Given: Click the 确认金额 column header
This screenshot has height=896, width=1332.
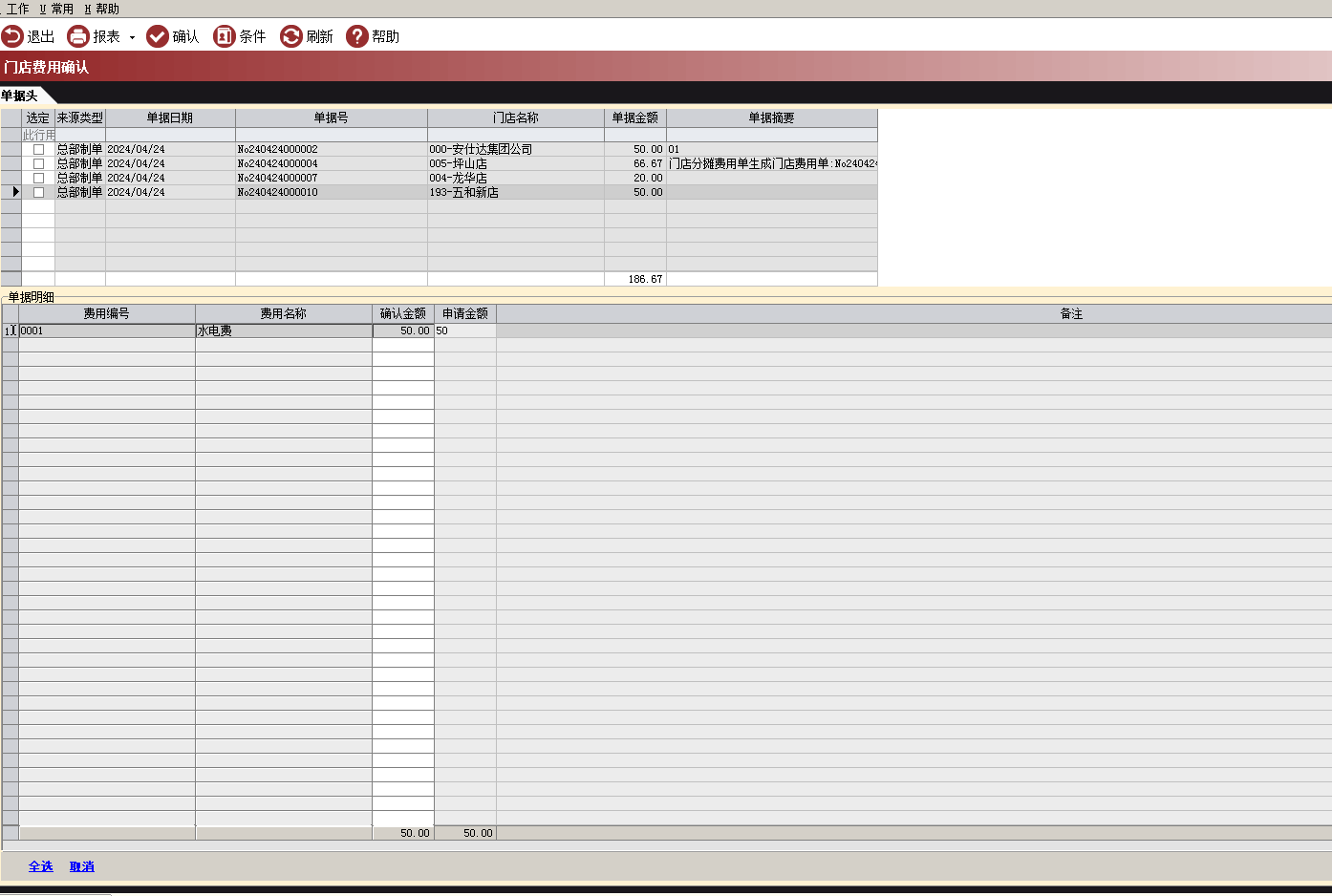Looking at the screenshot, I should tap(403, 314).
